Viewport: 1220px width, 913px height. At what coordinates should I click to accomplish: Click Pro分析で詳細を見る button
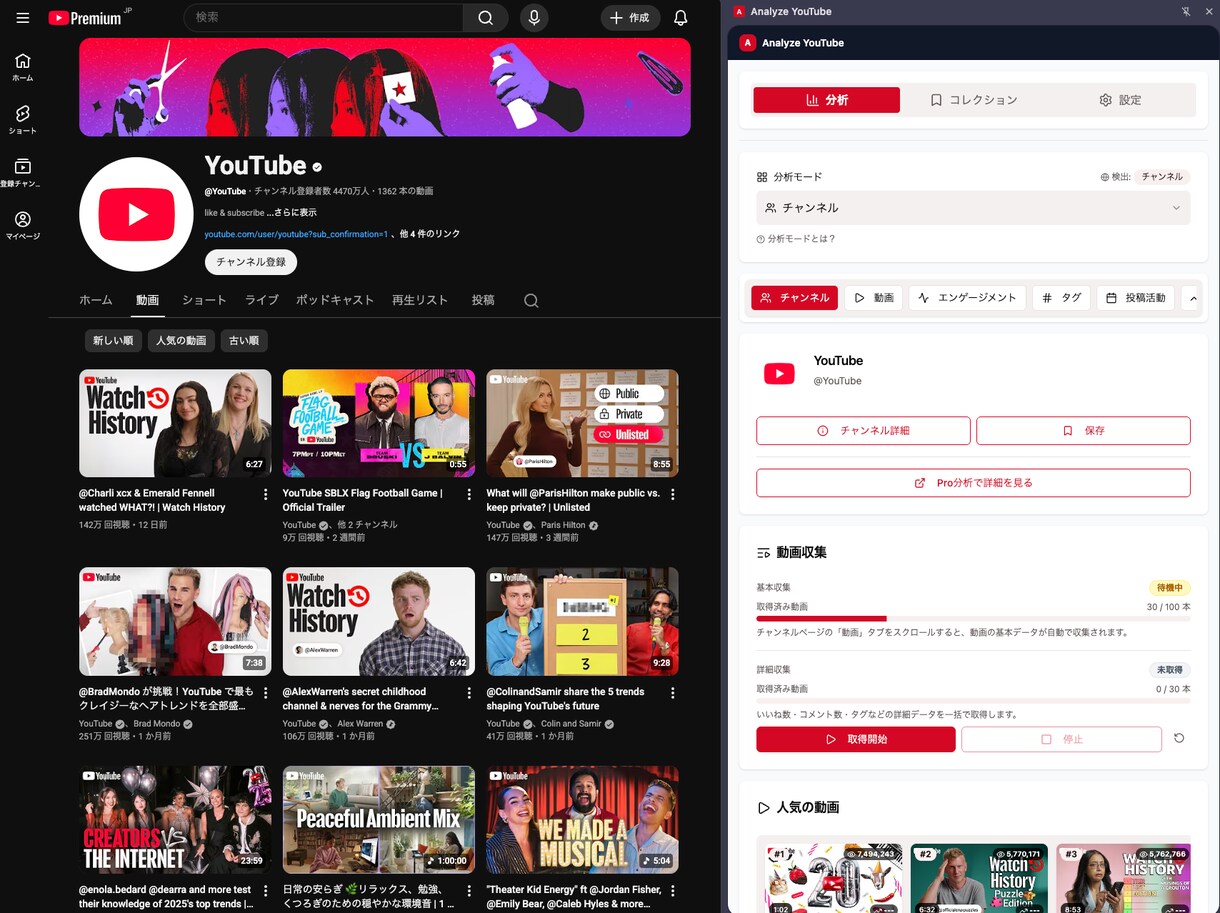973,483
